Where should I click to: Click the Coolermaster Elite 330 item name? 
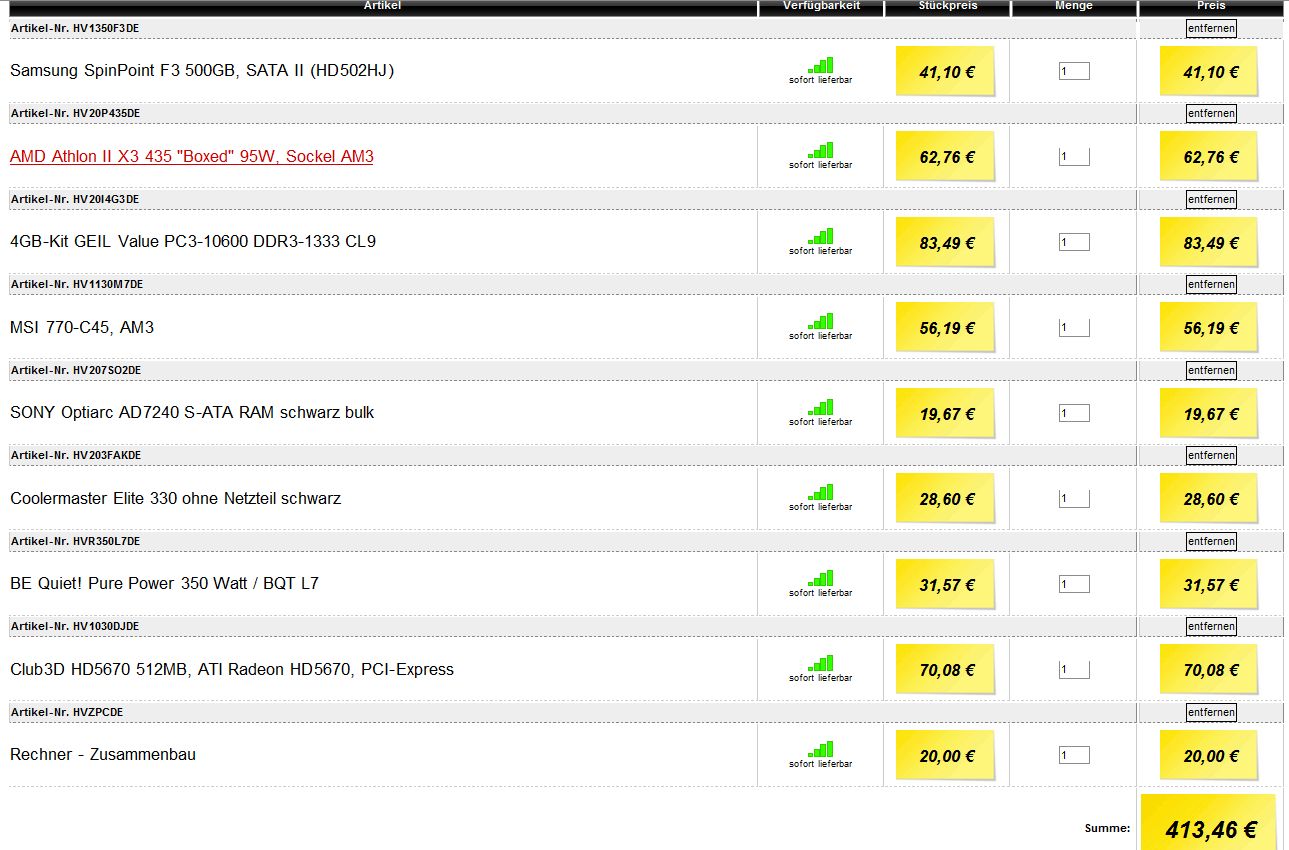tap(175, 499)
